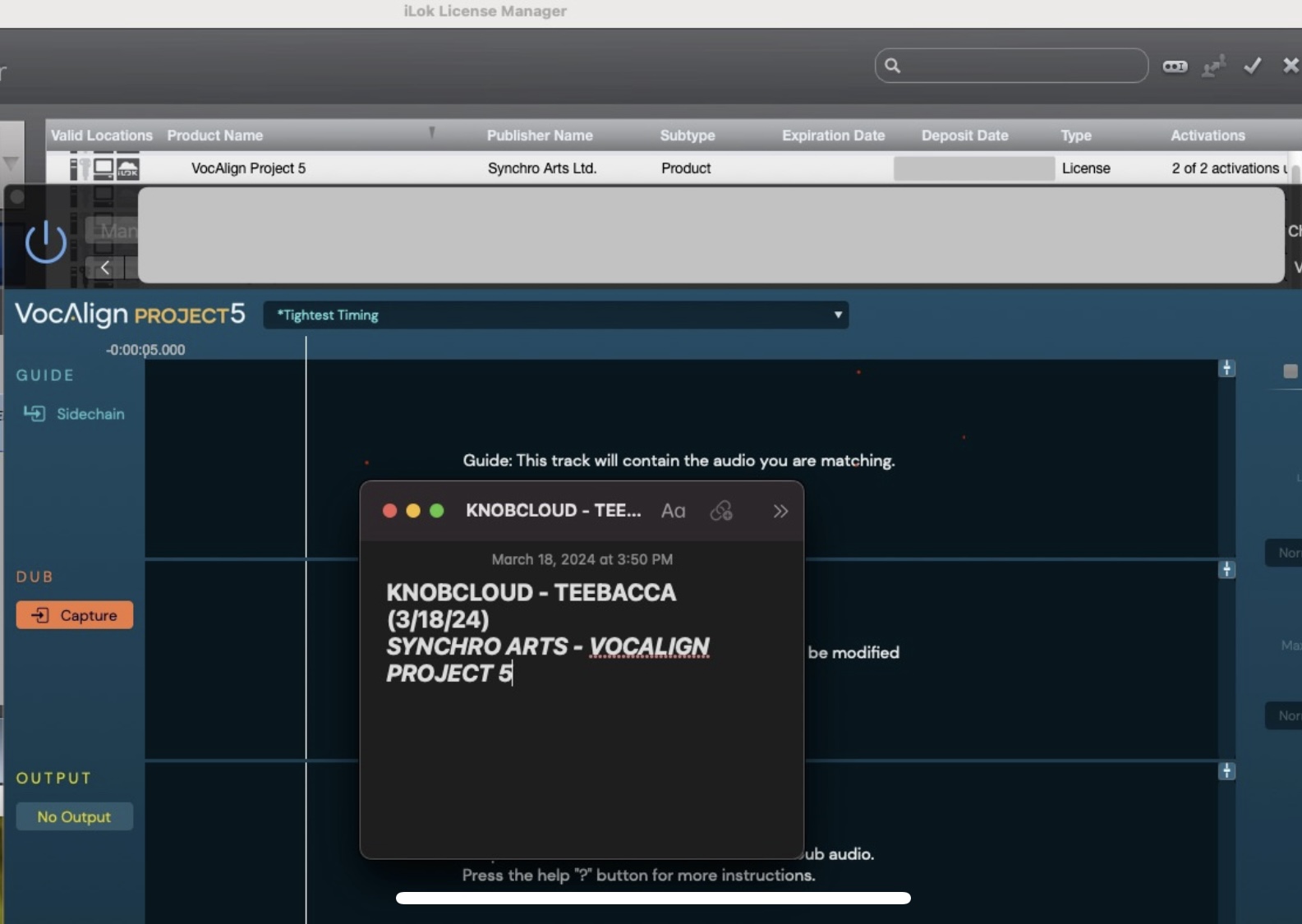
Task: Toggle the plugin power bypass button
Action: pyautogui.click(x=45, y=241)
